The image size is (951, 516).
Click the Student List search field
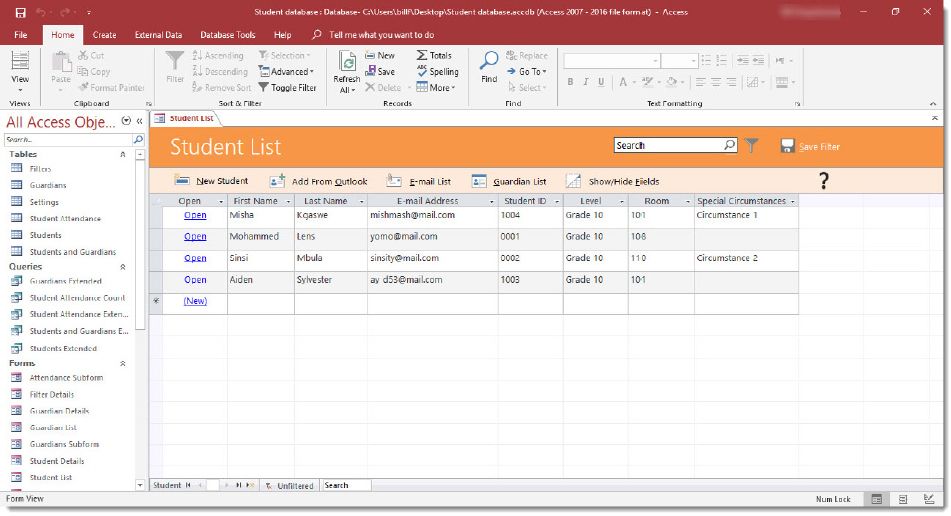[667, 146]
